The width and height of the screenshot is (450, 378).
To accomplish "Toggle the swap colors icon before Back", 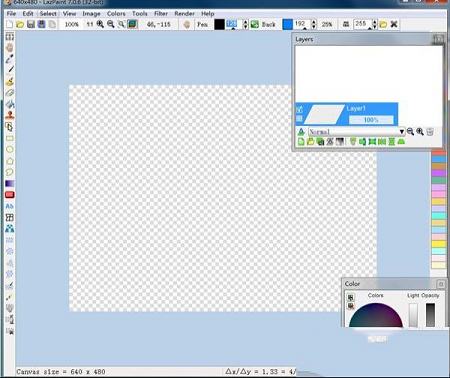I will 255,24.
